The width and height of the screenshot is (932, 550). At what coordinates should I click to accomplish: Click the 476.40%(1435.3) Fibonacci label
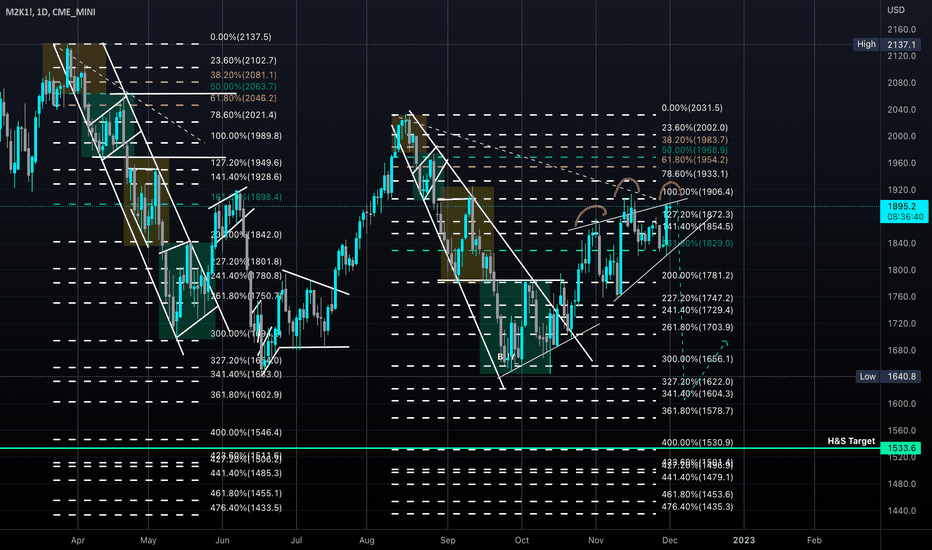[x=697, y=507]
